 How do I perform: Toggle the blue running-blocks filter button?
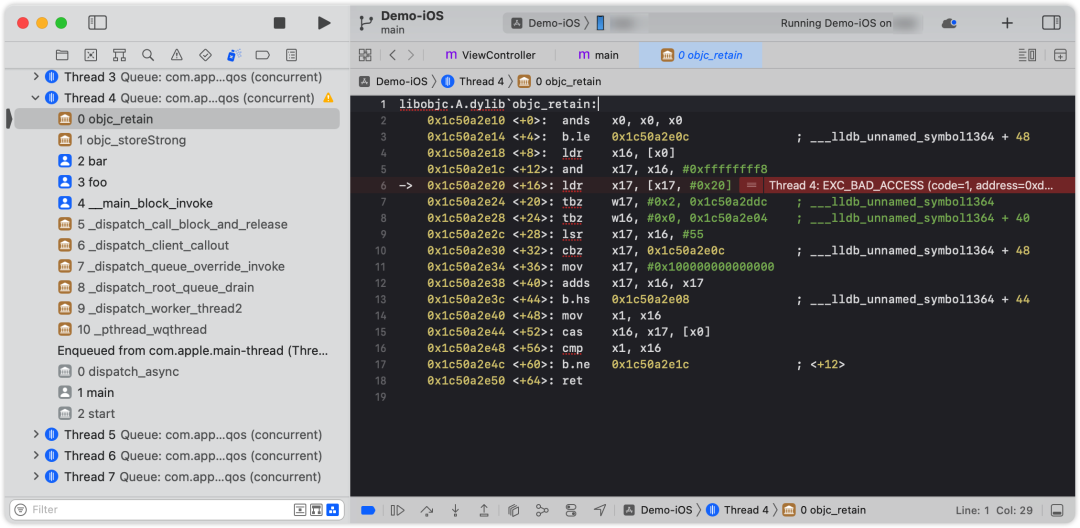pos(333,509)
